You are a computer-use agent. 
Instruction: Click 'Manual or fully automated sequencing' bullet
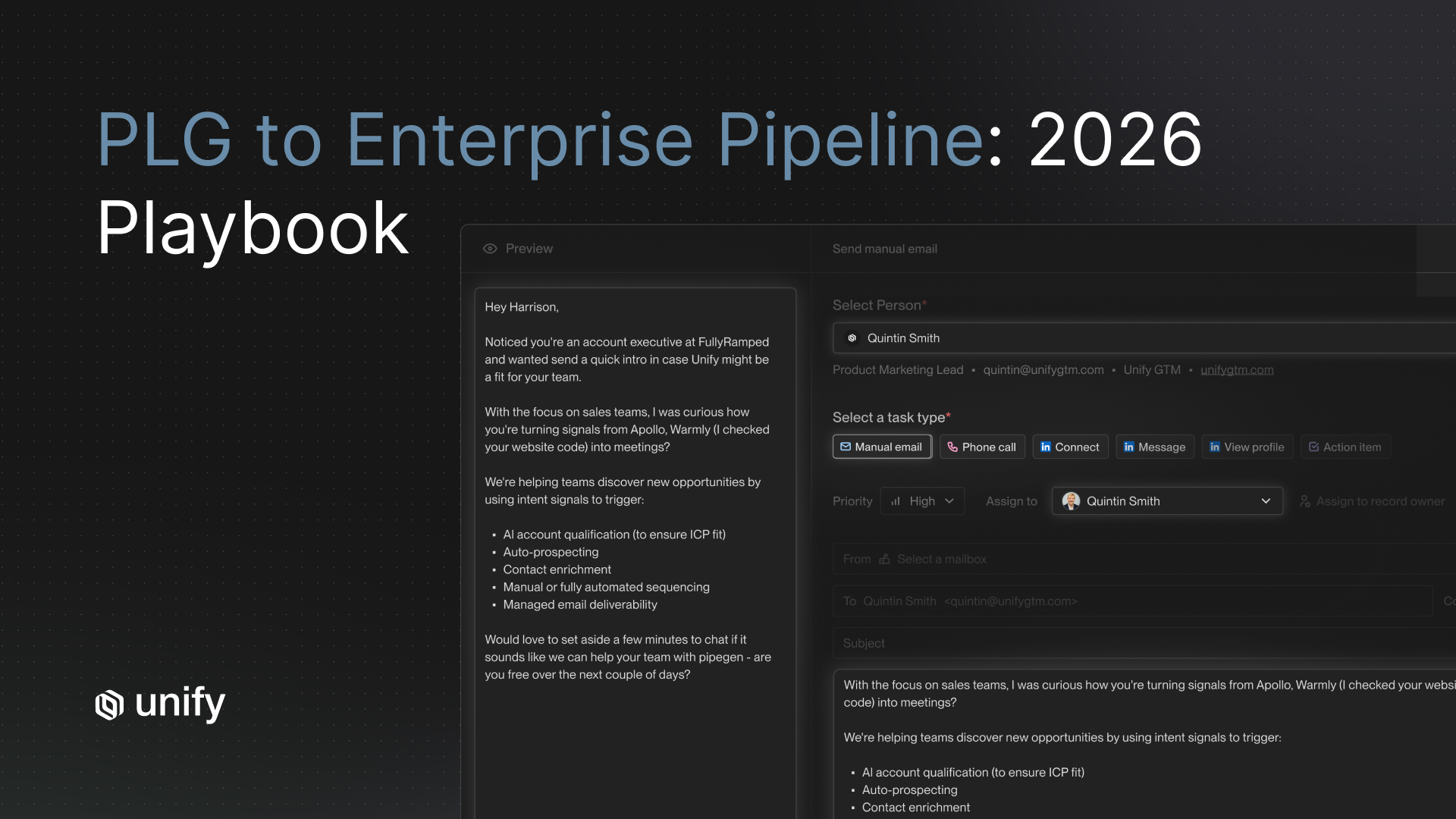tap(606, 587)
